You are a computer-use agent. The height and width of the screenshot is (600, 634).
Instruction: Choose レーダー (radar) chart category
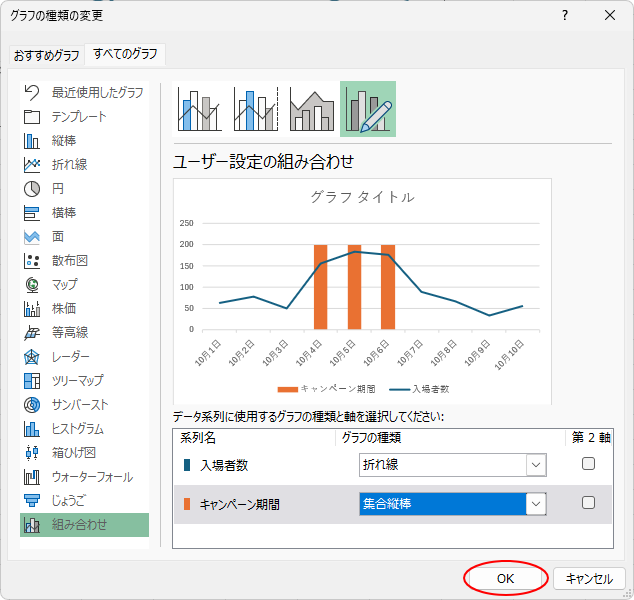click(70, 357)
